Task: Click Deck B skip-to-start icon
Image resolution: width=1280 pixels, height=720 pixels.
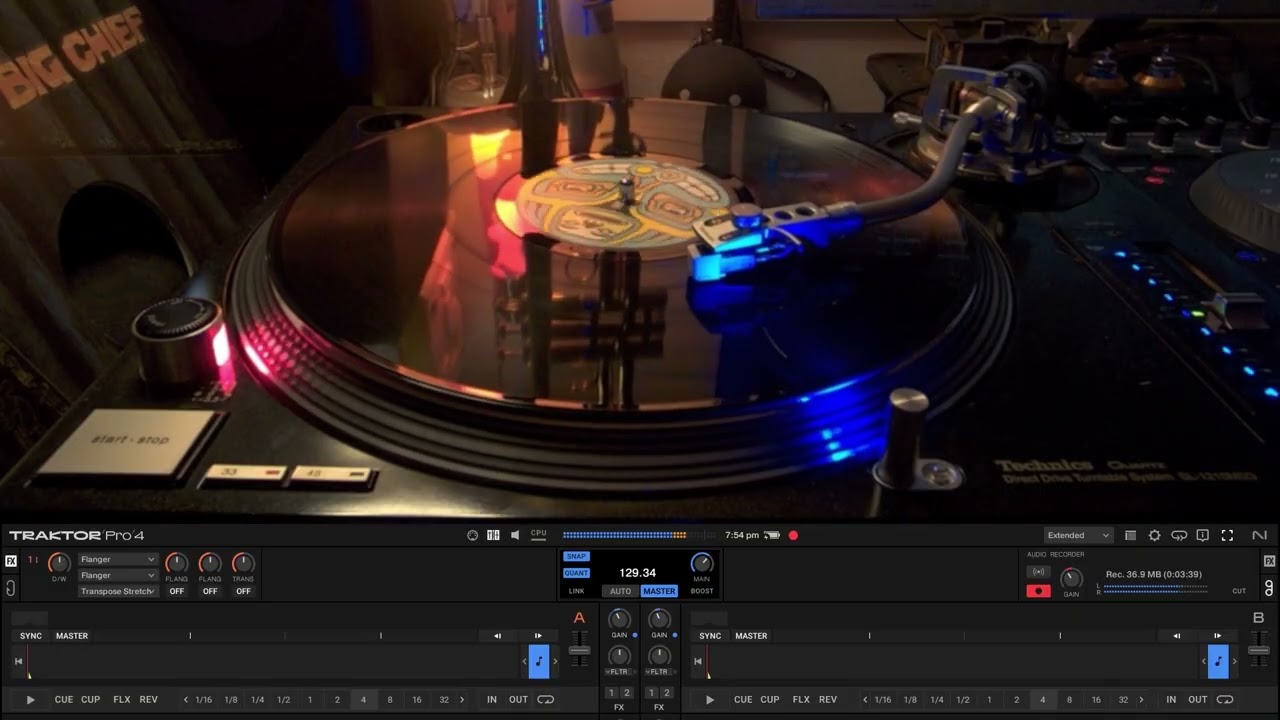Action: pyautogui.click(x=698, y=661)
